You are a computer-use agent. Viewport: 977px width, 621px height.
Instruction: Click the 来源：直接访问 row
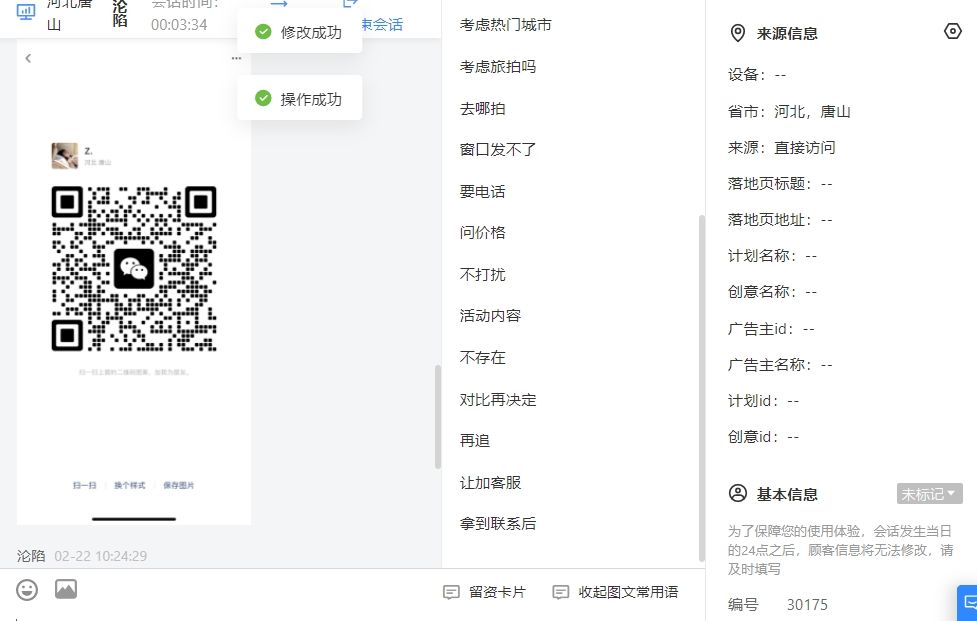click(781, 148)
